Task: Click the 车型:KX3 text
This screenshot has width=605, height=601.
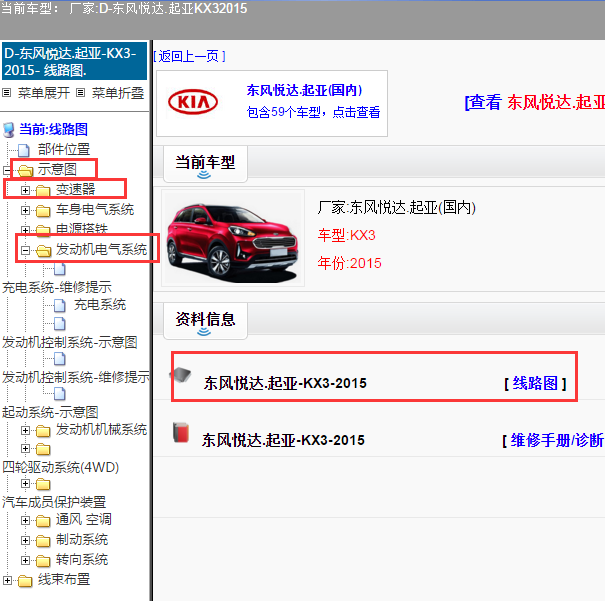Action: point(346,235)
